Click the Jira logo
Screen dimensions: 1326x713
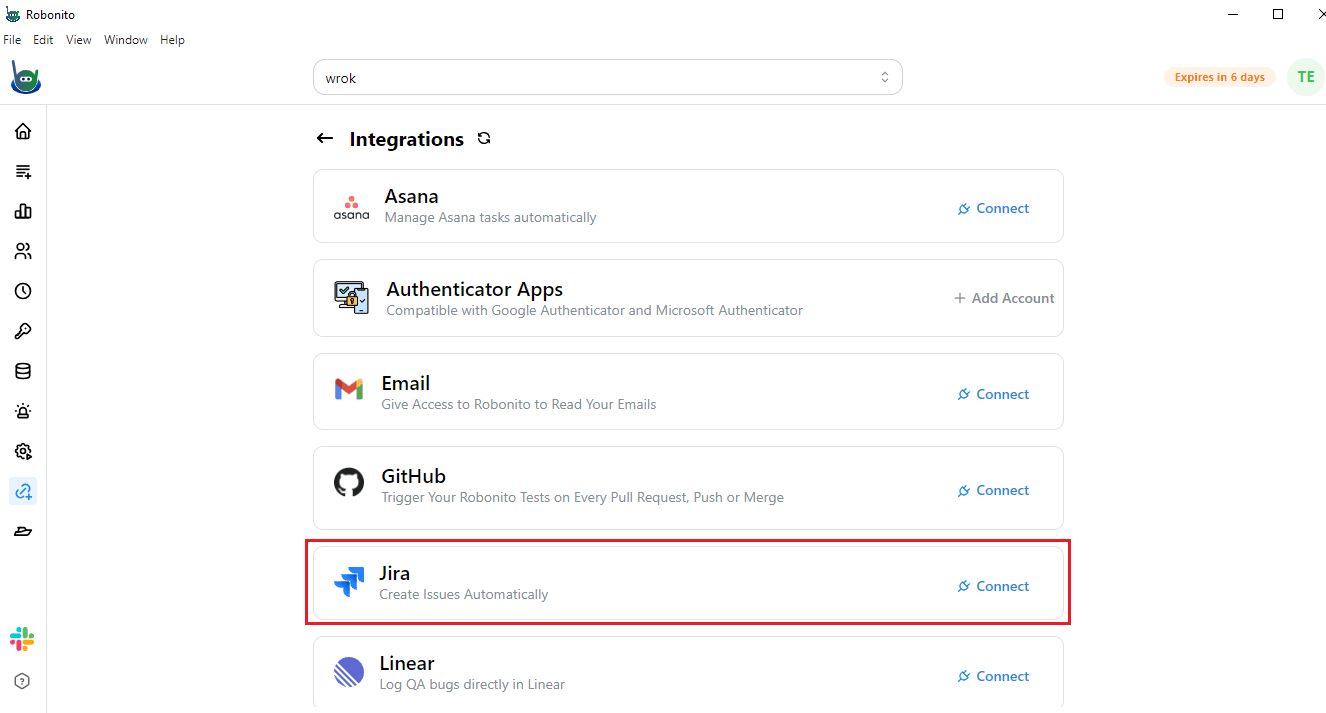pyautogui.click(x=349, y=582)
